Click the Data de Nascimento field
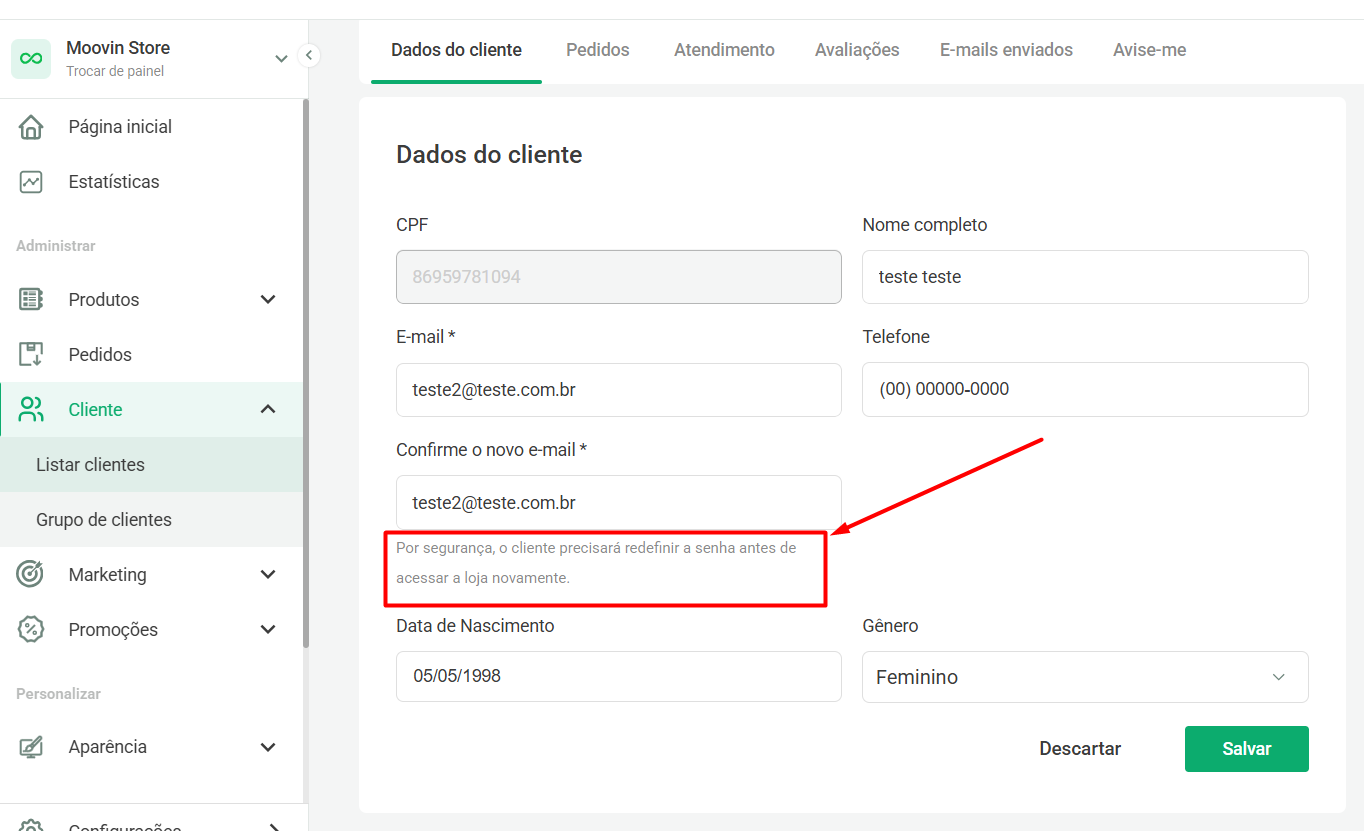Viewport: 1364px width, 831px height. [x=619, y=677]
